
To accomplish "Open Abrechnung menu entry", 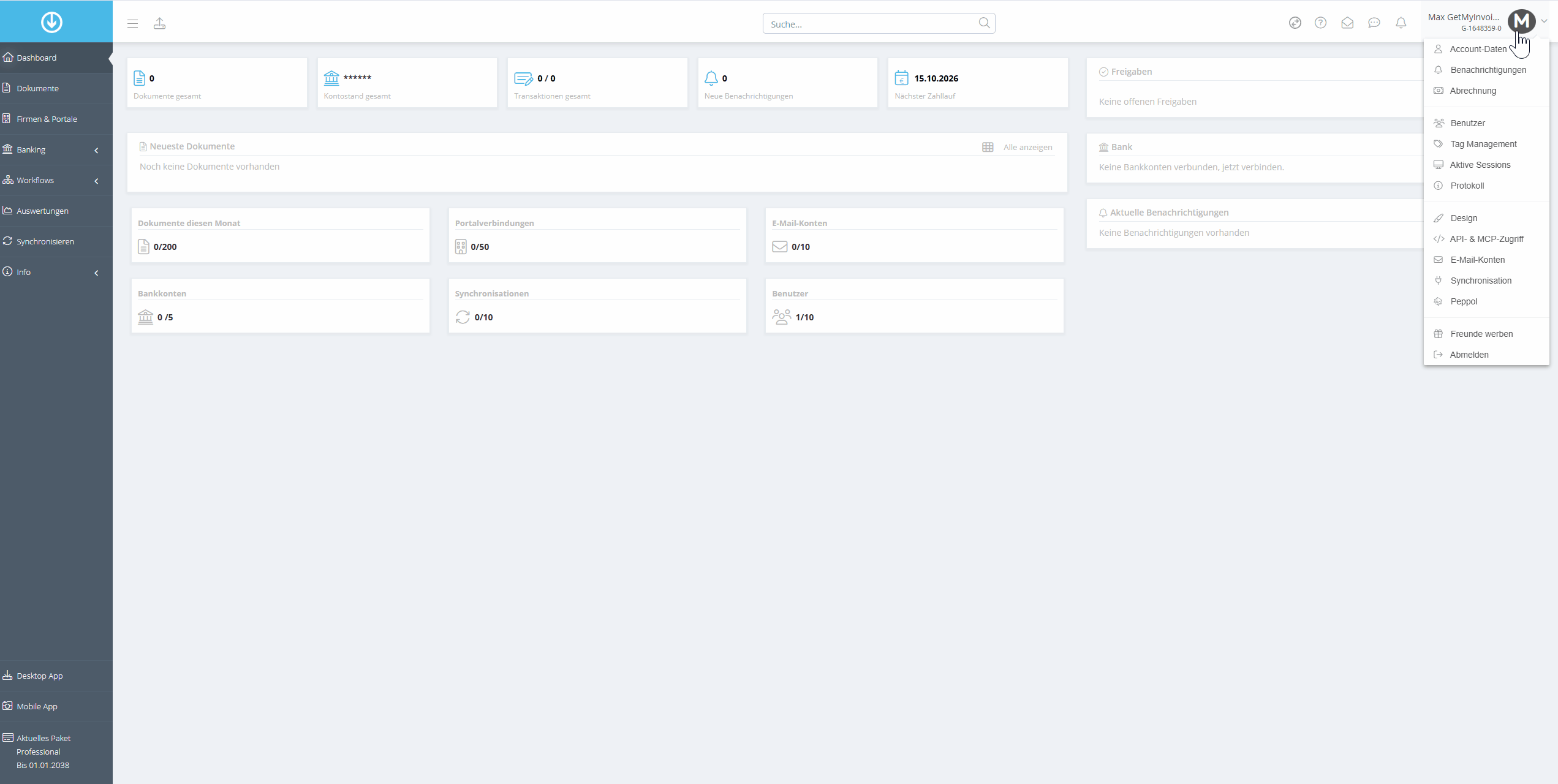I will click(x=1486, y=91).
